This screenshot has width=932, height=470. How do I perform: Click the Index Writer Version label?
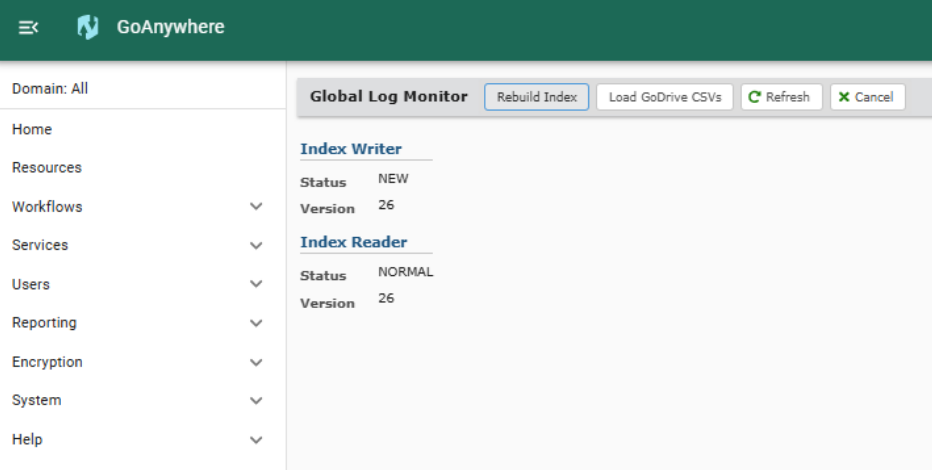[327, 209]
